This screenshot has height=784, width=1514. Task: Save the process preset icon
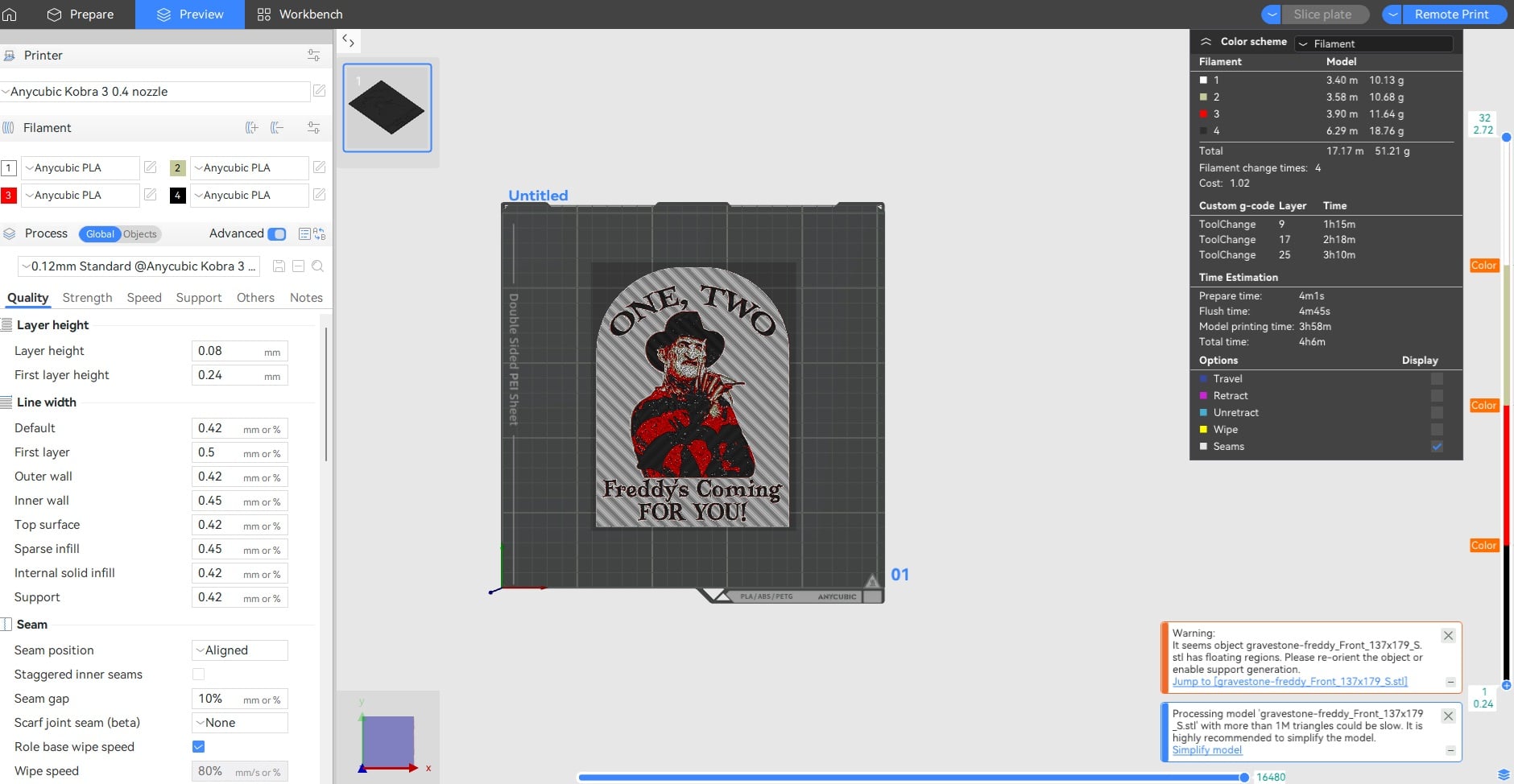pos(279,266)
